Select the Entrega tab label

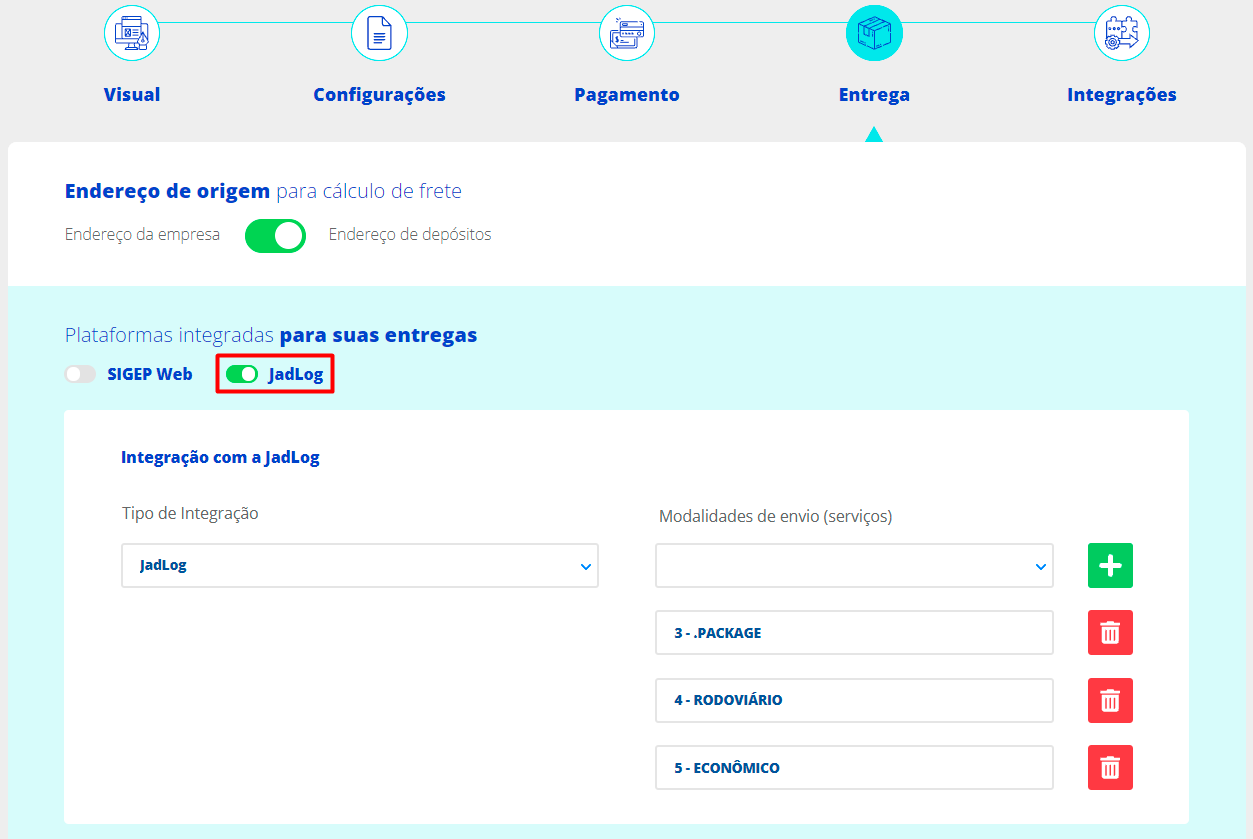coord(874,95)
